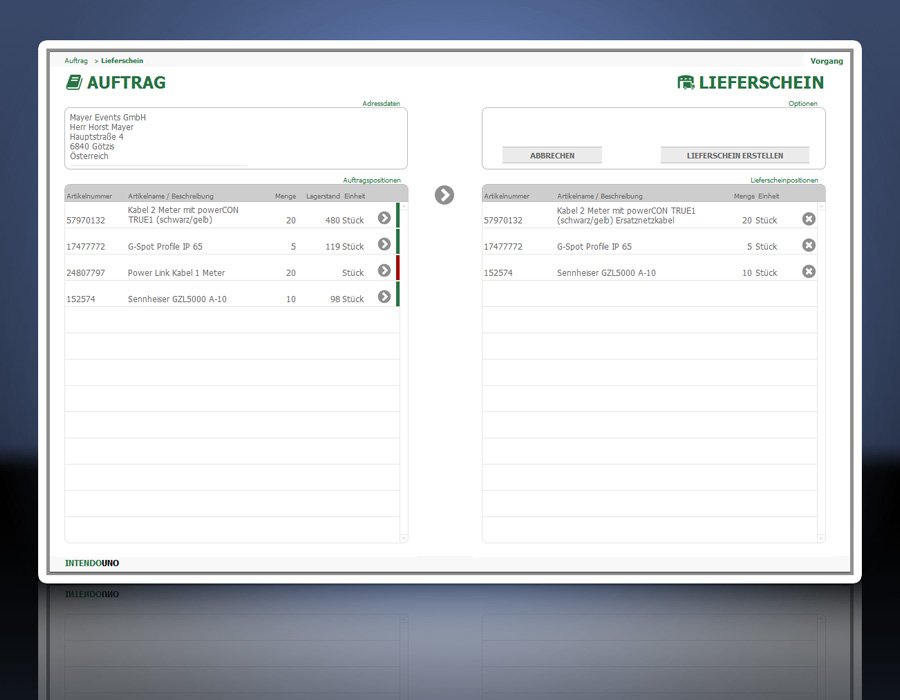Select Lieferschein breadcrumb item
Image resolution: width=900 pixels, height=700 pixels.
122,61
